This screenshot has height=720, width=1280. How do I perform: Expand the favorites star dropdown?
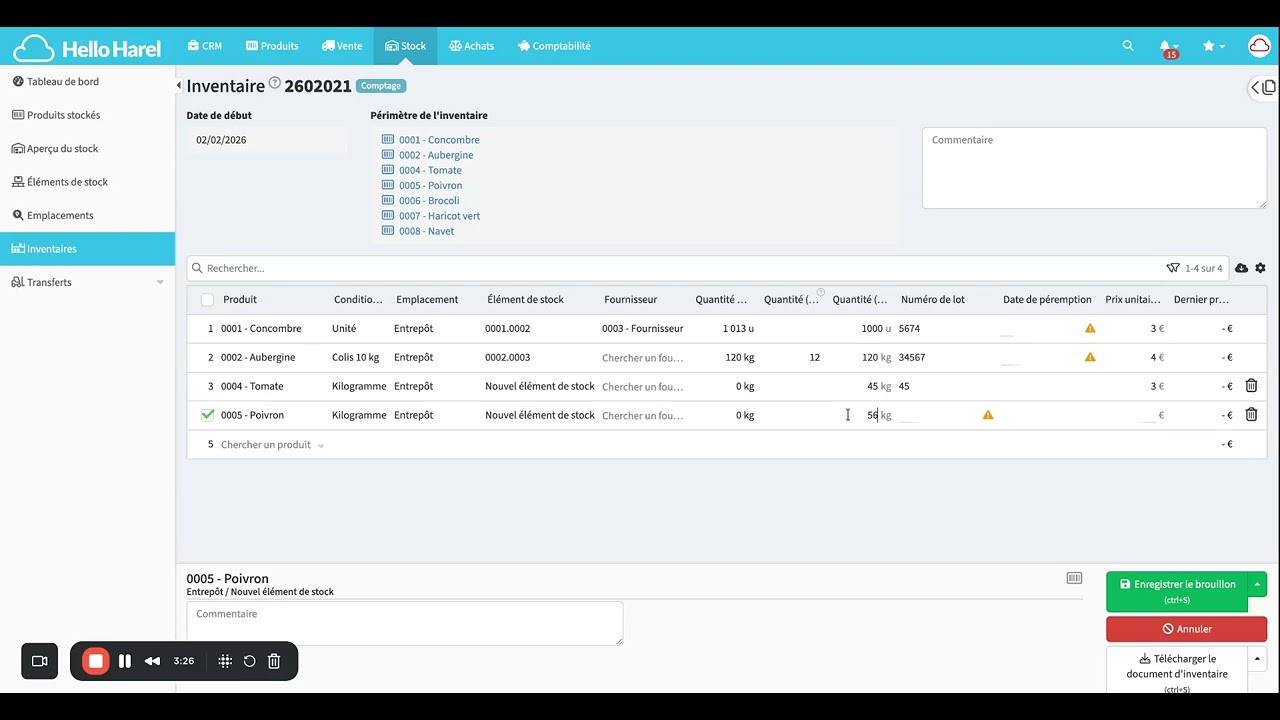1214,46
